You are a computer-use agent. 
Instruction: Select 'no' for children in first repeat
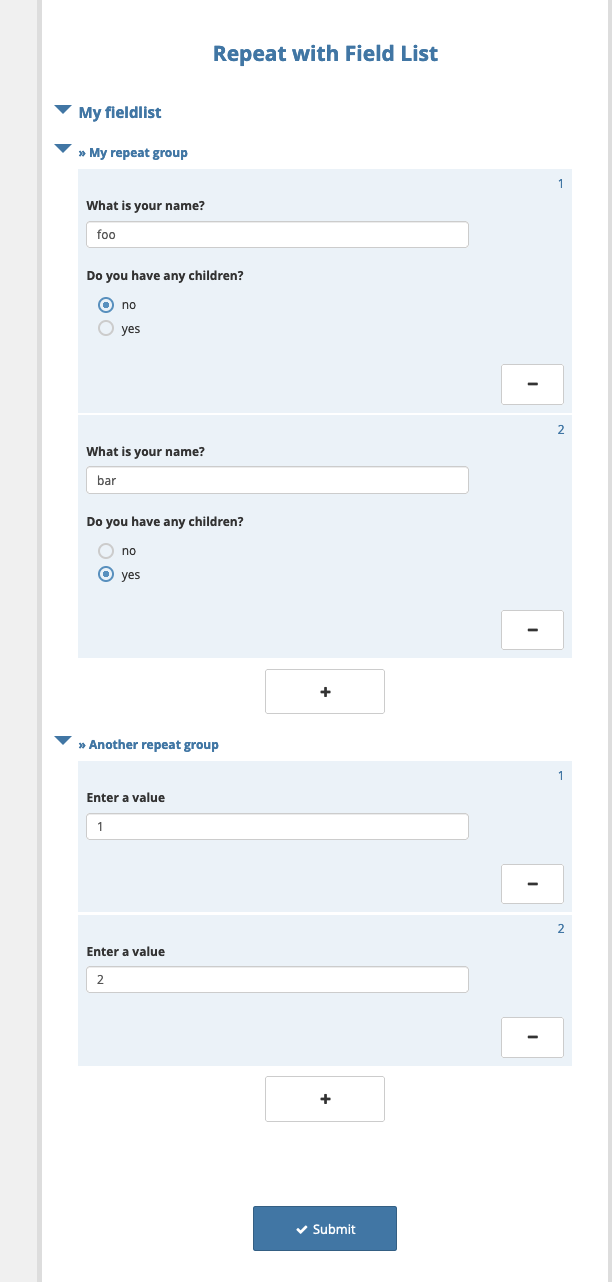click(106, 305)
